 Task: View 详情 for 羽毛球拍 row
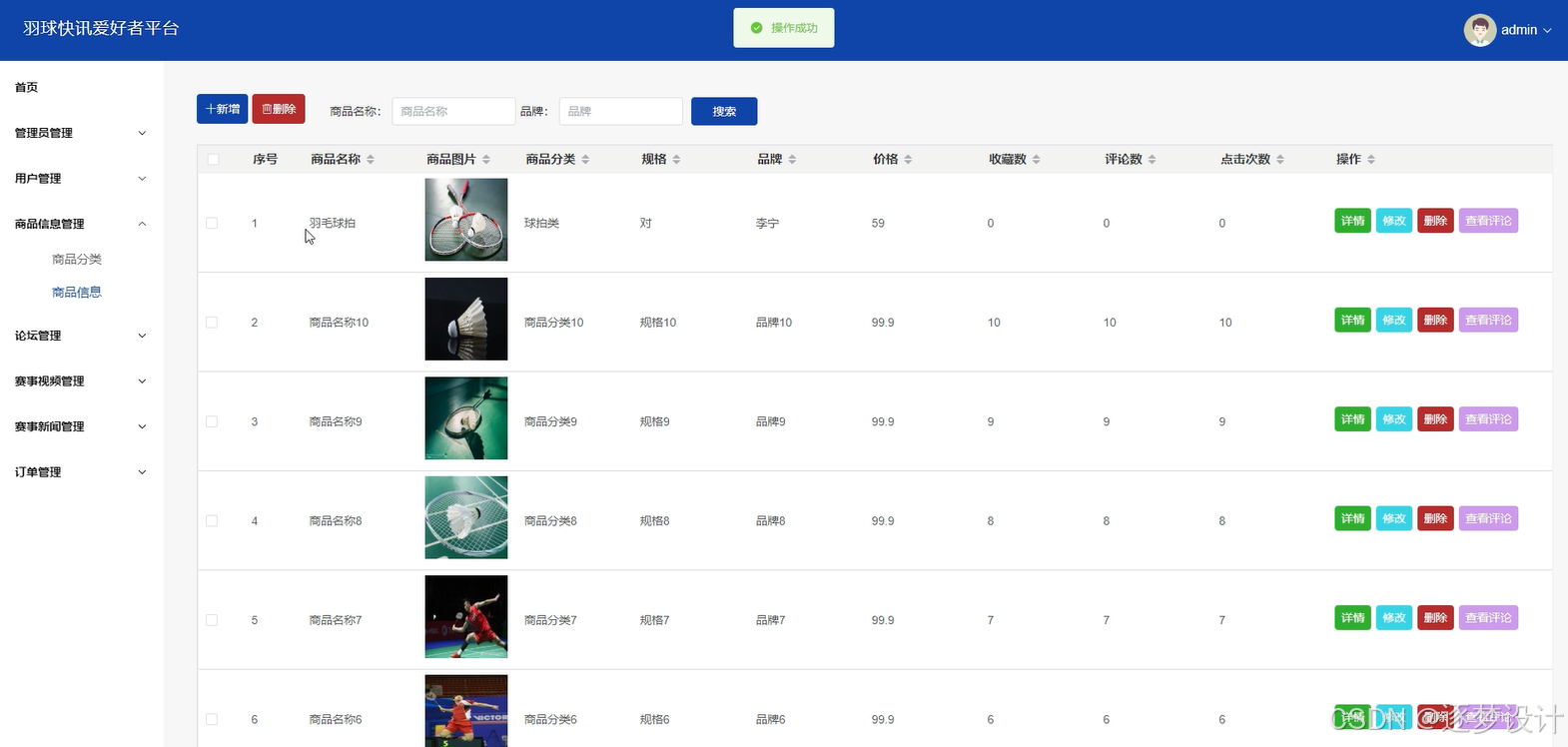(x=1352, y=221)
